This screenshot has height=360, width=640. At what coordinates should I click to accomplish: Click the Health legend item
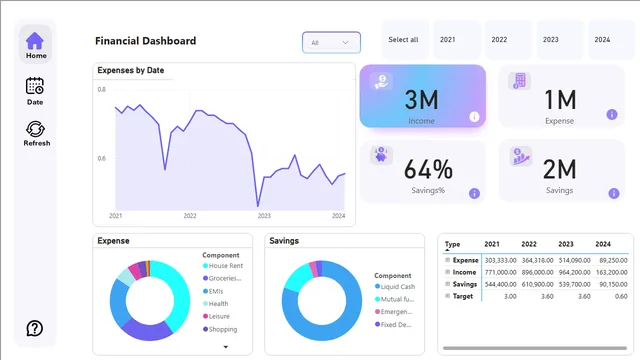(216, 304)
